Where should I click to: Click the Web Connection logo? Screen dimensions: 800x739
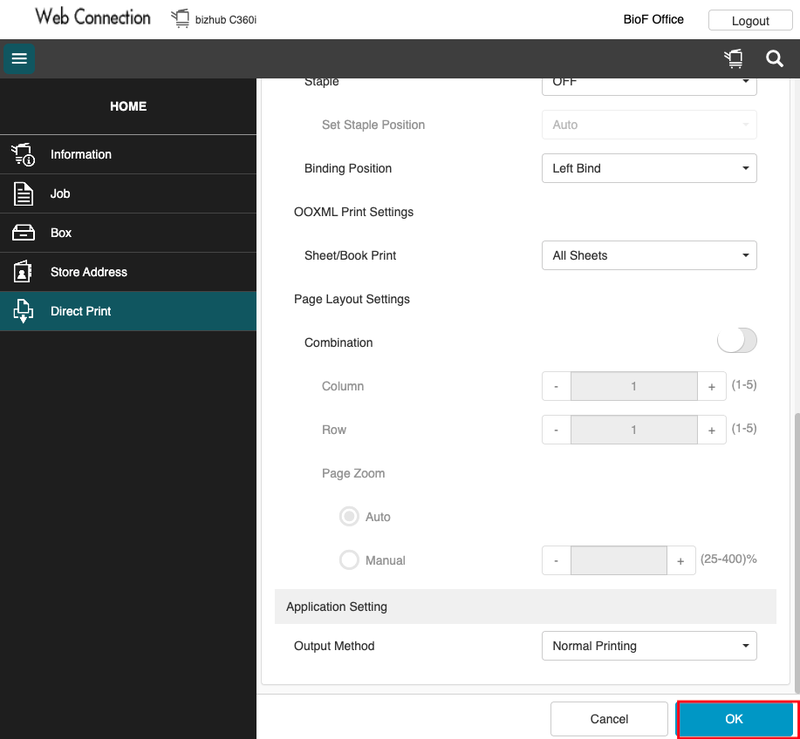[93, 17]
